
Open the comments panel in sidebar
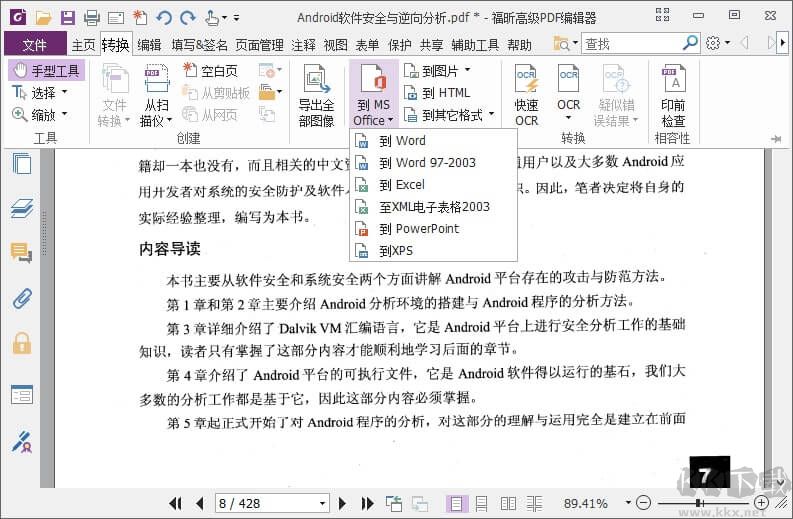click(x=21, y=252)
